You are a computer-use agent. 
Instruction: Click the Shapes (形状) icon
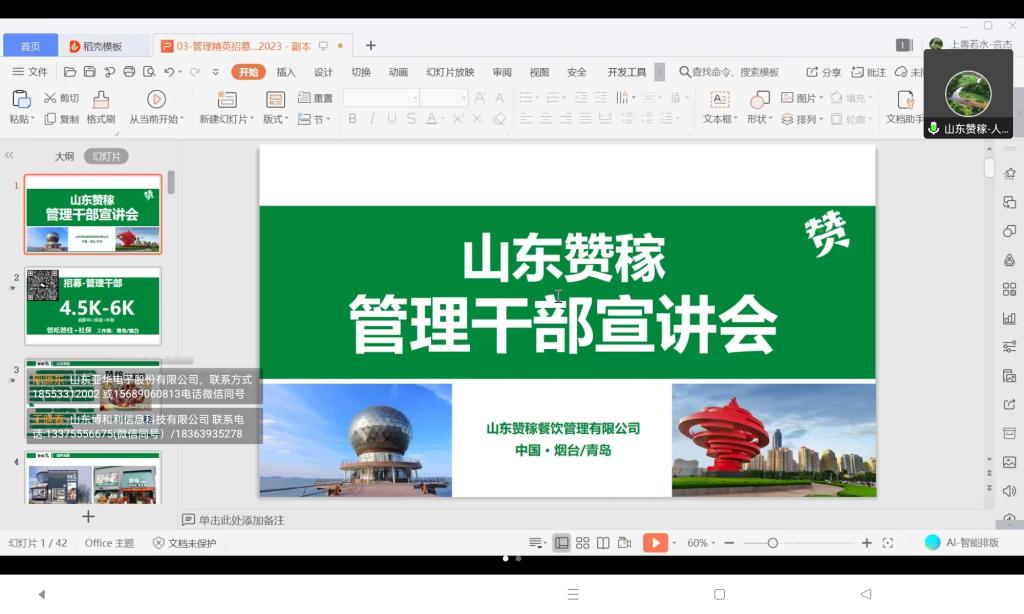(x=759, y=99)
